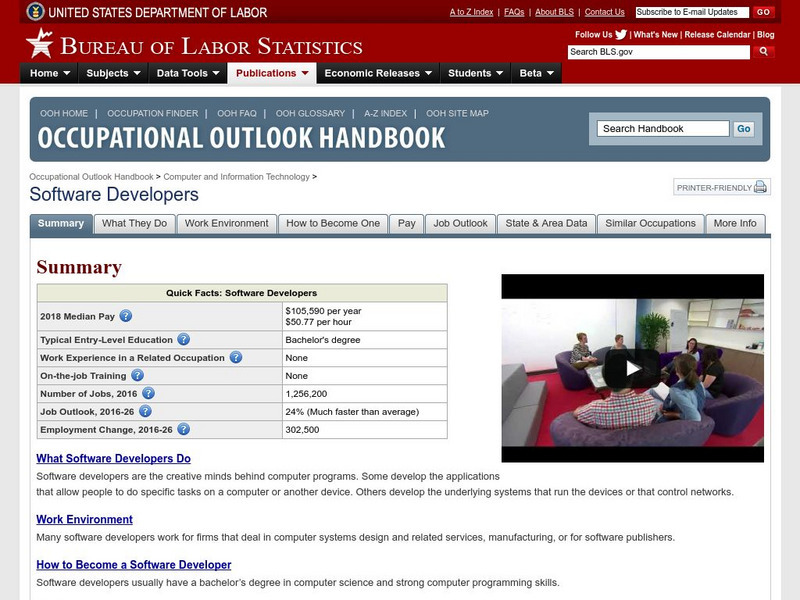
Task: Click the Printer-Friendly icon
Action: tap(758, 187)
